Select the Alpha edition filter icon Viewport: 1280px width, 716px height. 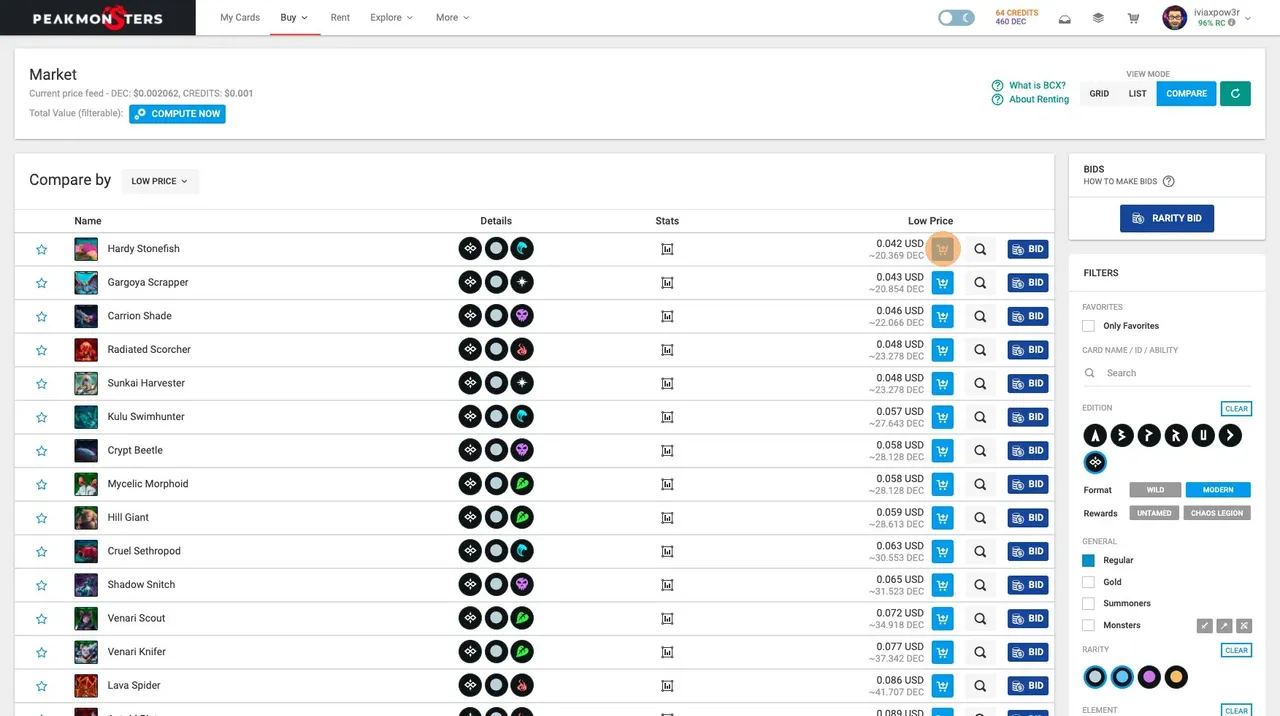pyautogui.click(x=1095, y=435)
